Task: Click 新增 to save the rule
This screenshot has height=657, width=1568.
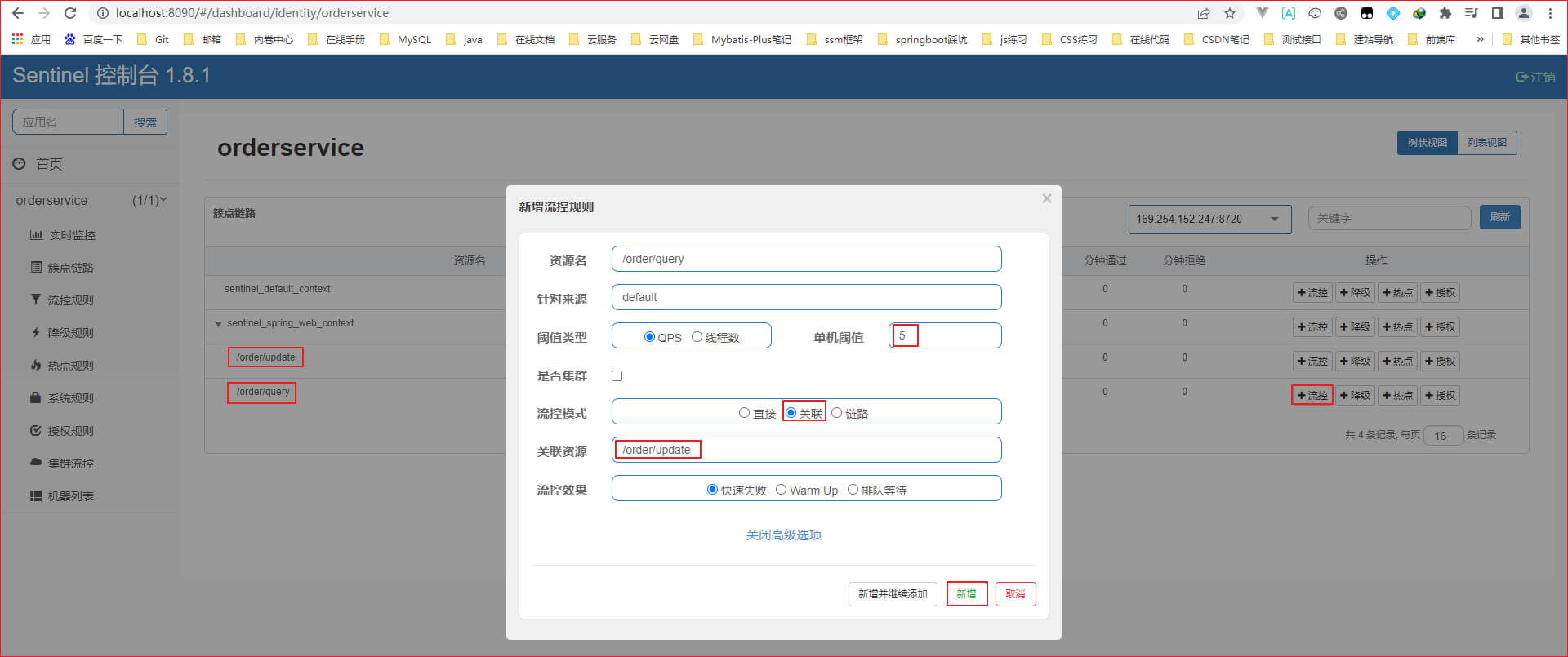Action: point(967,594)
